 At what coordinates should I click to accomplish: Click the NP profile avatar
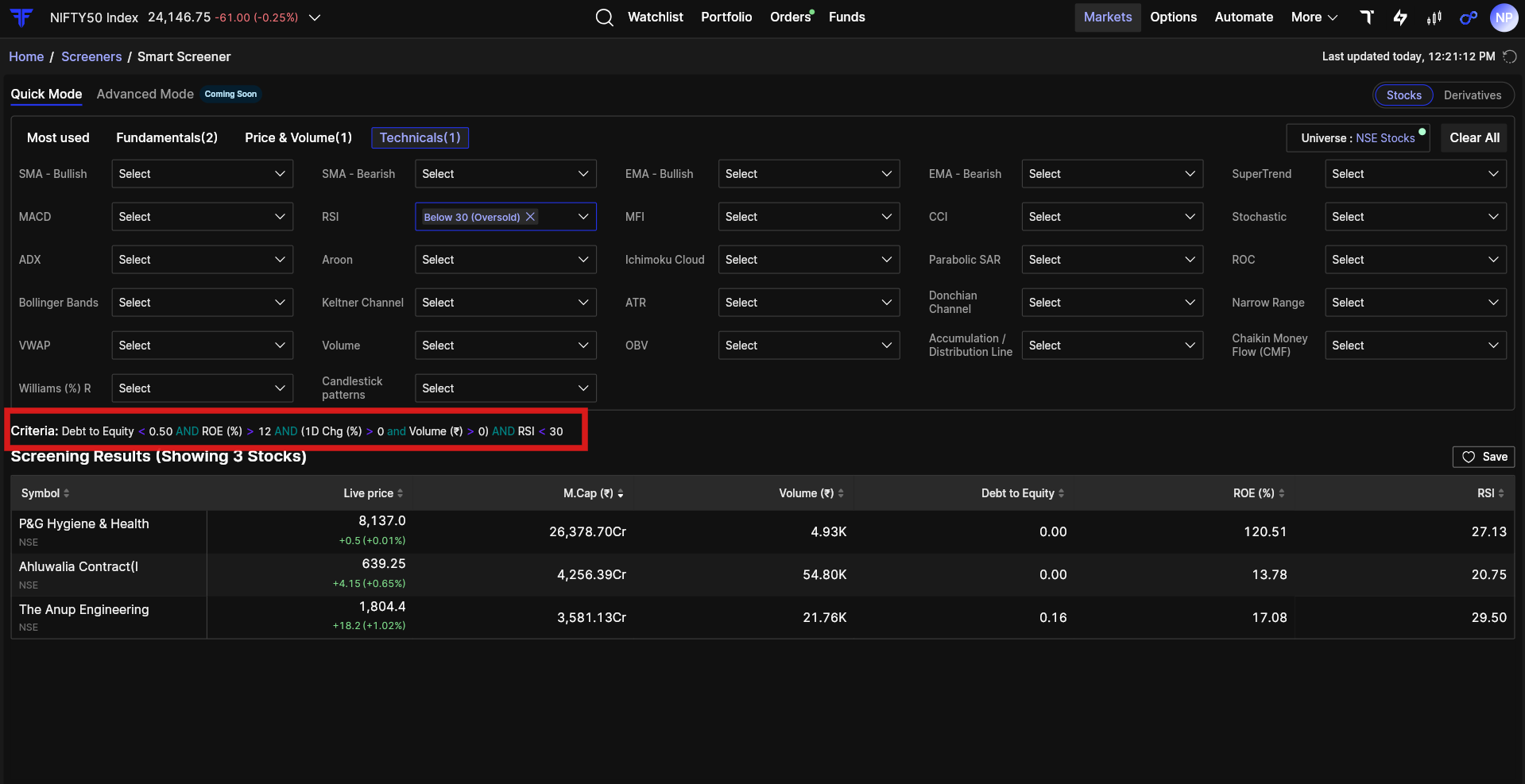[x=1504, y=17]
